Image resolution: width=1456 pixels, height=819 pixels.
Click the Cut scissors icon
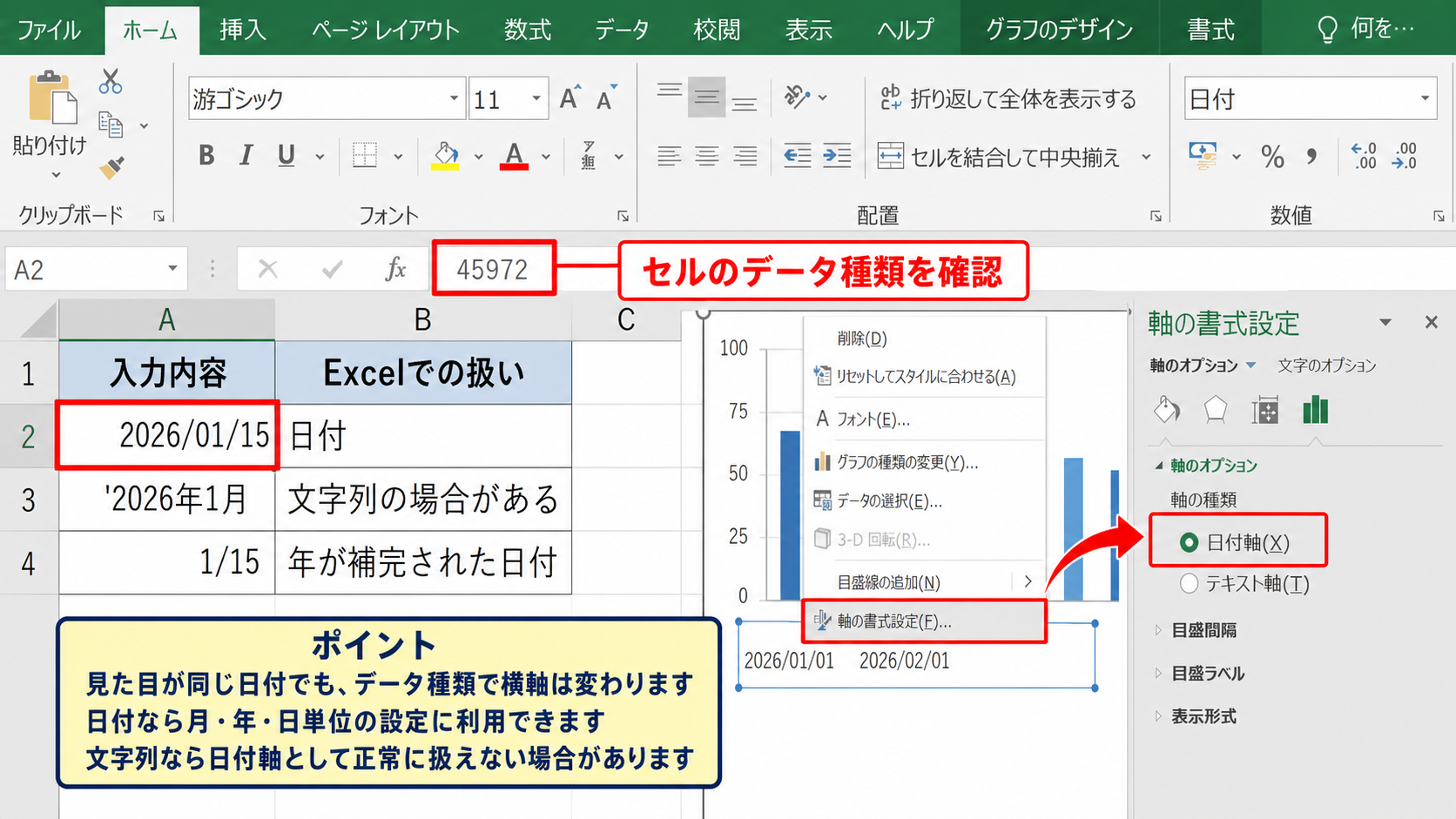111,81
